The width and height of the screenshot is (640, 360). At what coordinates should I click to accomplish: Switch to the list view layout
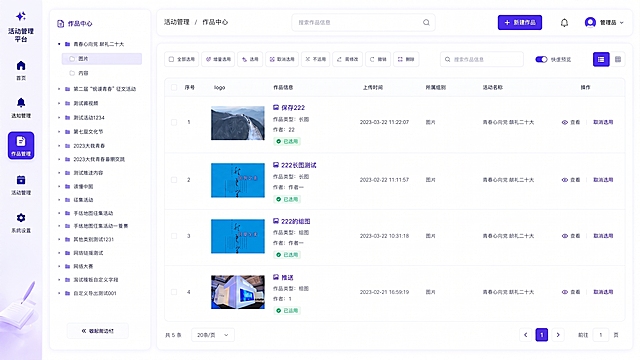pyautogui.click(x=601, y=59)
